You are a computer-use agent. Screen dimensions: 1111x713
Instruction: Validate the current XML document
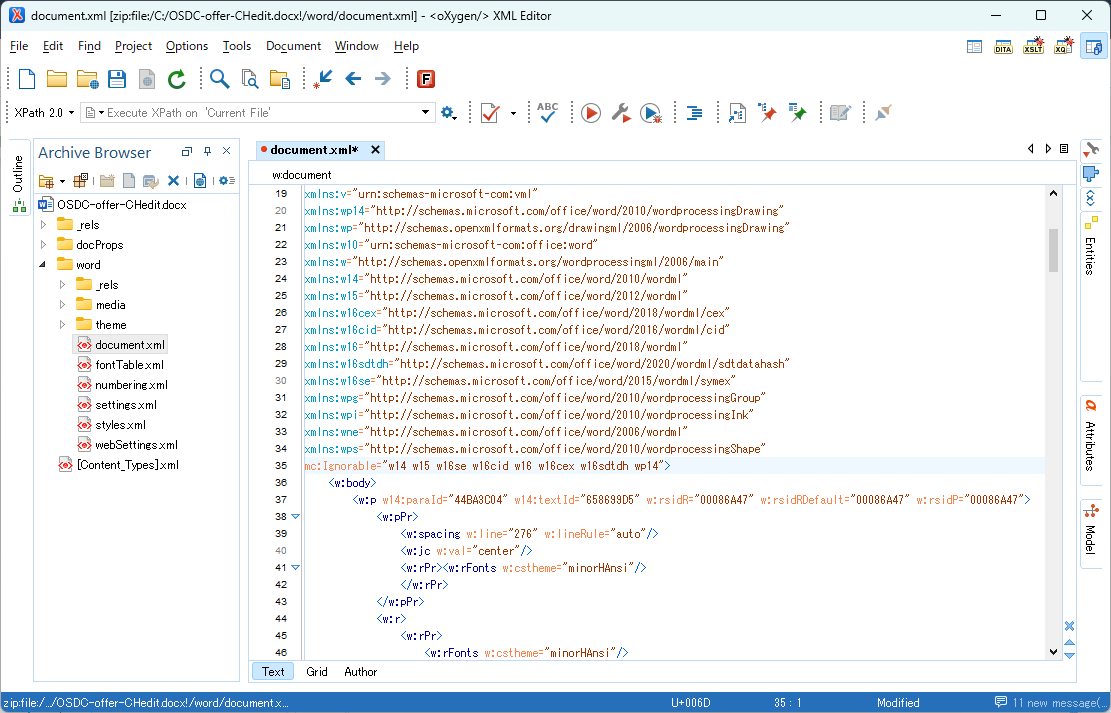491,112
